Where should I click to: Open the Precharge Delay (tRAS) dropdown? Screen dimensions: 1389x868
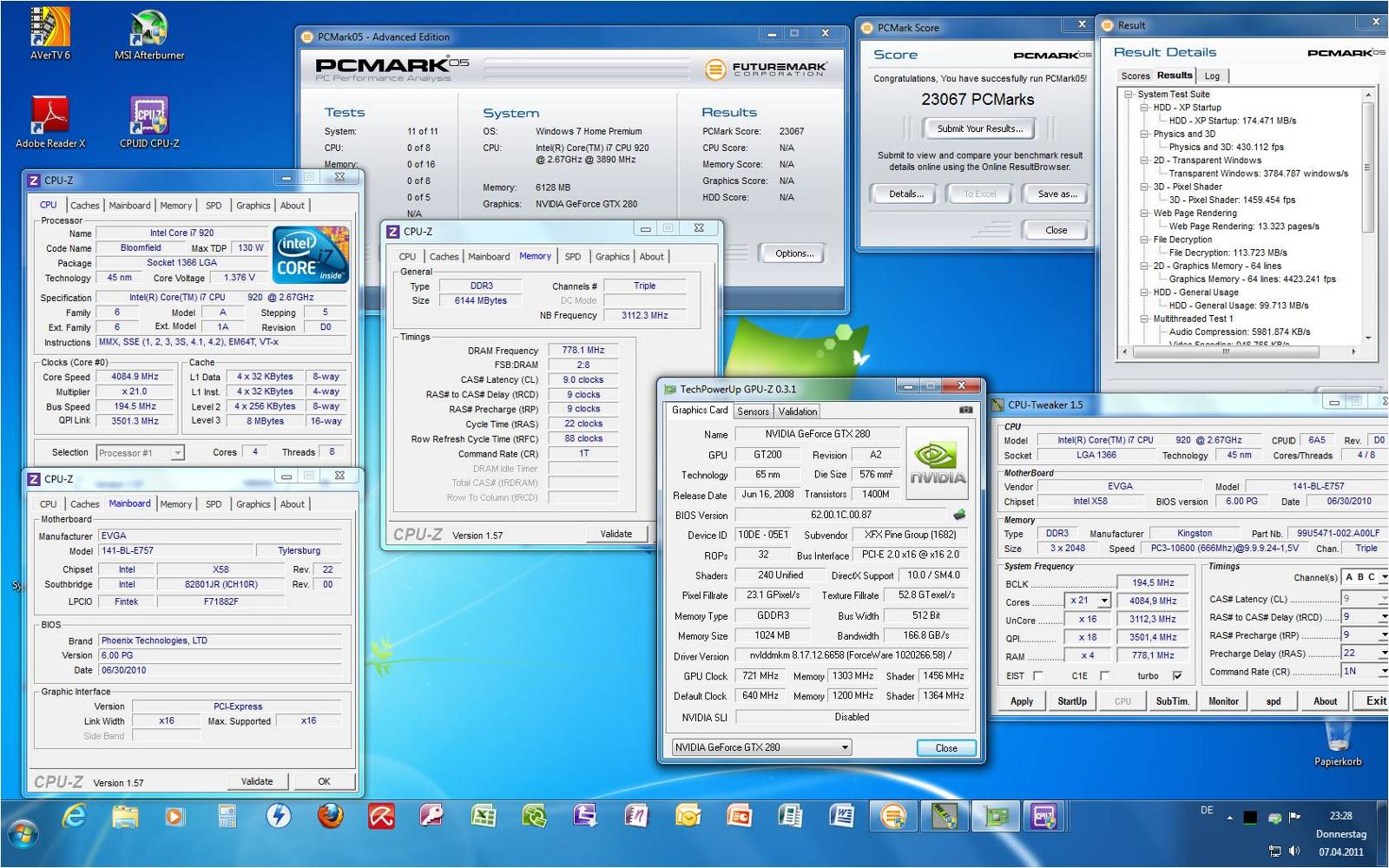point(1383,653)
